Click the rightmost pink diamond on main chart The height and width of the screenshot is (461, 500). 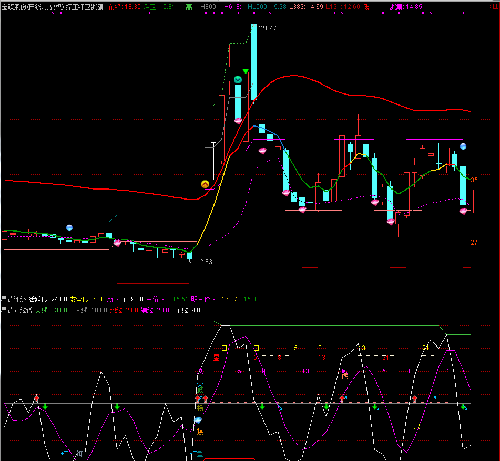tap(463, 211)
